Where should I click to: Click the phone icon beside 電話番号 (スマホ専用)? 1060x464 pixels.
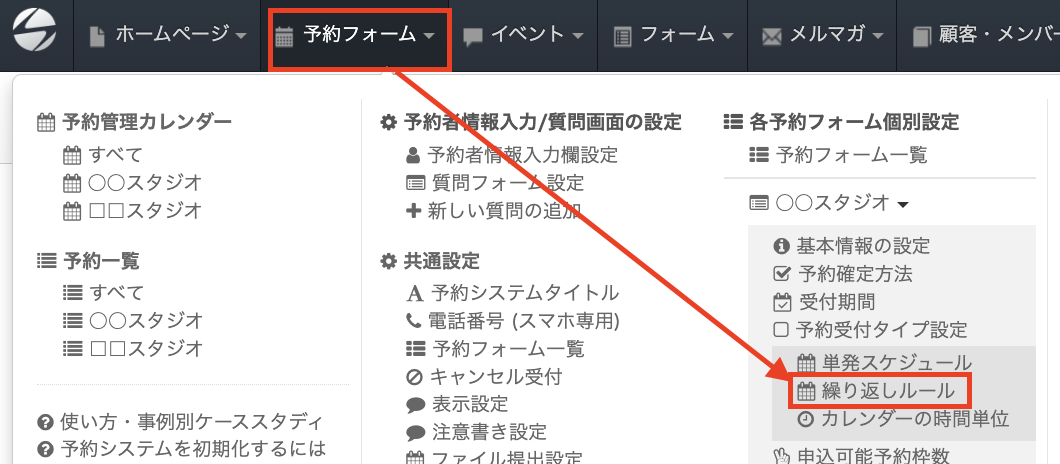tap(414, 322)
